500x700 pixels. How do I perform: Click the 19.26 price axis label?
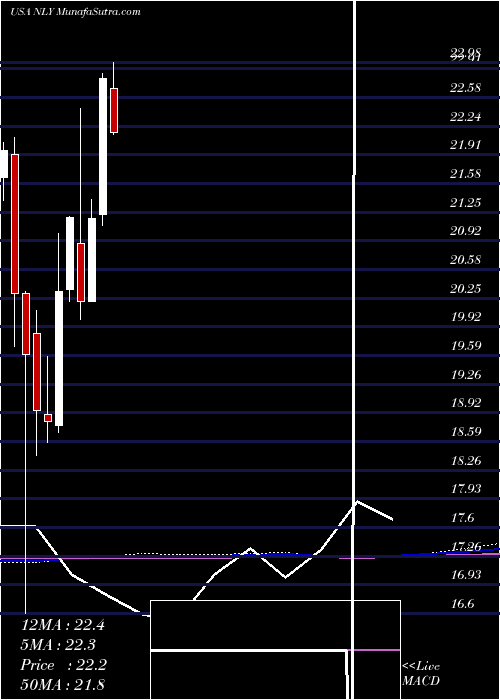(466, 375)
